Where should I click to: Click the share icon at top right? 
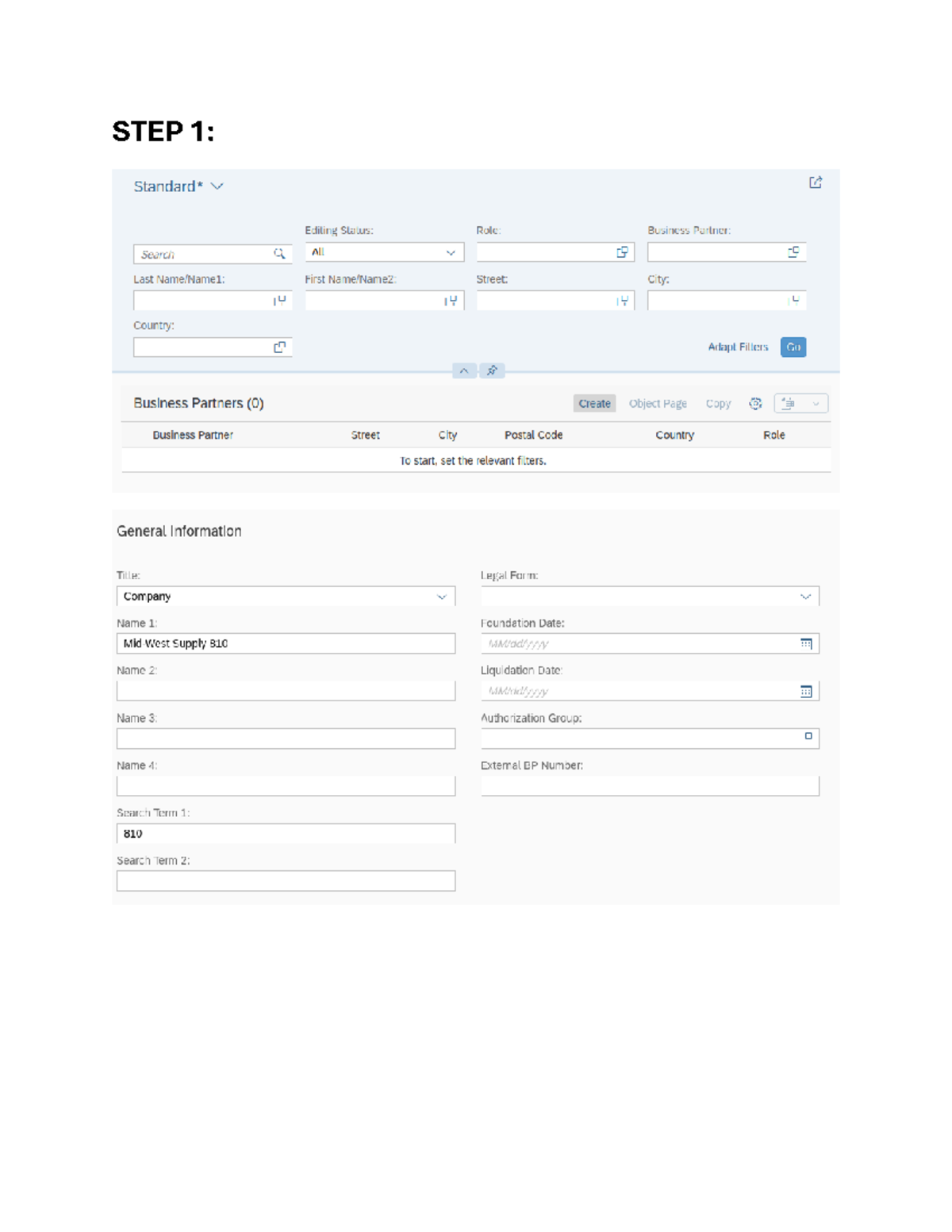point(816,182)
